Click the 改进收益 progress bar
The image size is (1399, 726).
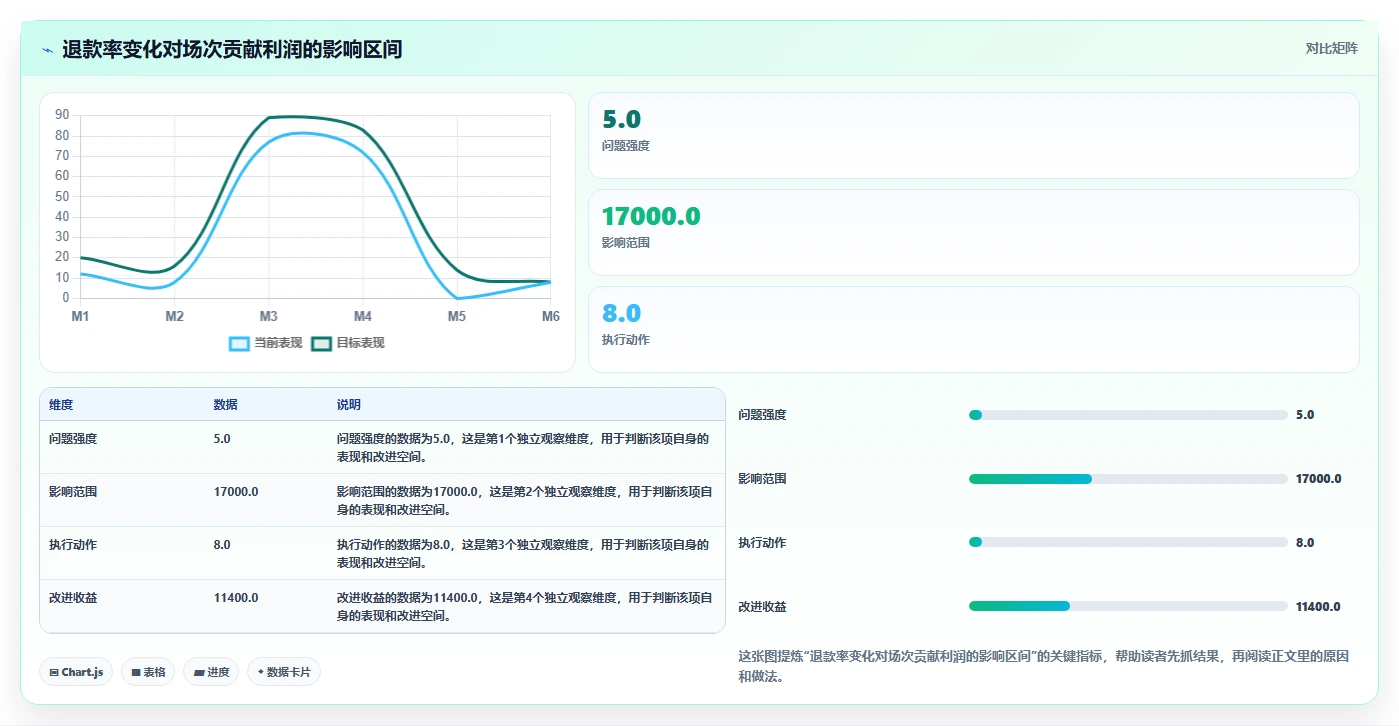(x=1128, y=607)
